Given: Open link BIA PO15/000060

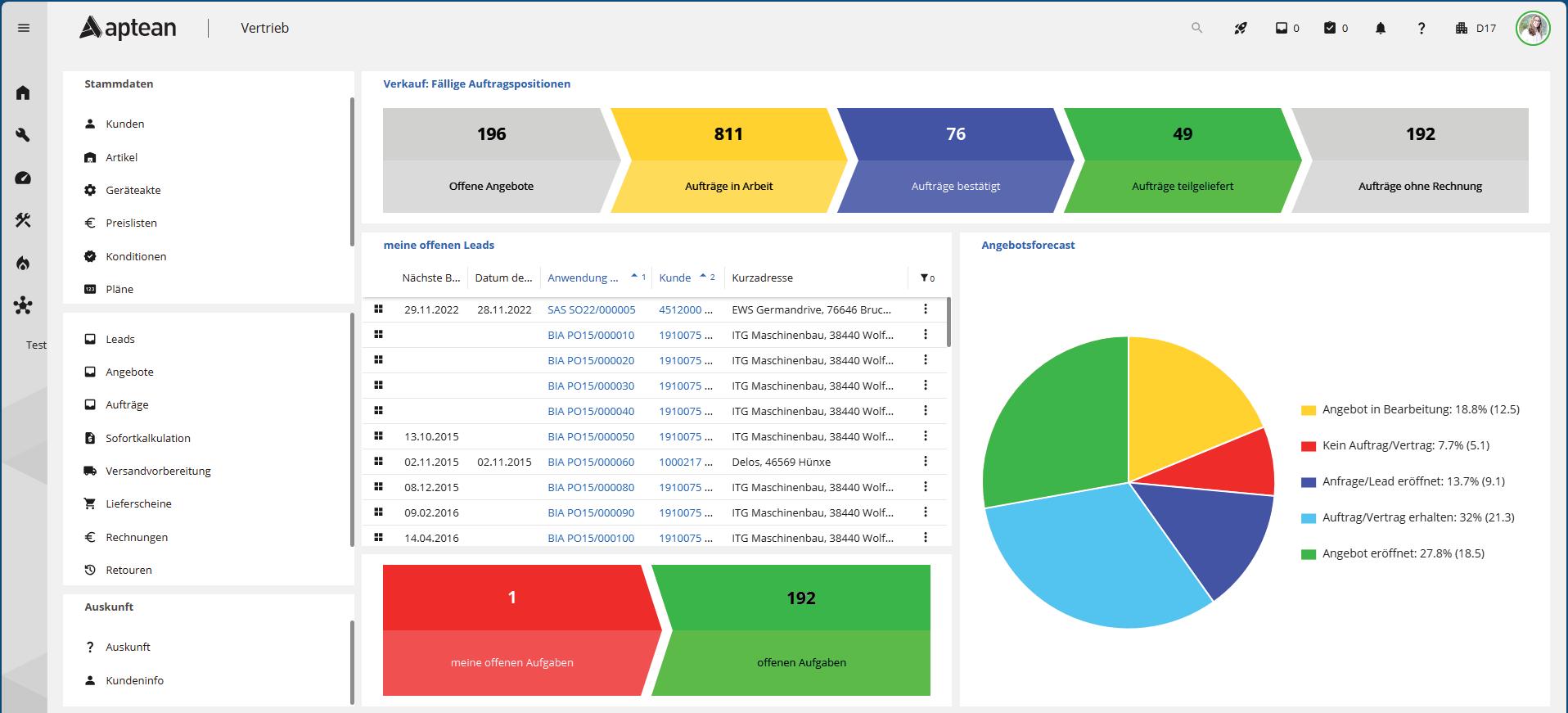Looking at the screenshot, I should pyautogui.click(x=591, y=463).
